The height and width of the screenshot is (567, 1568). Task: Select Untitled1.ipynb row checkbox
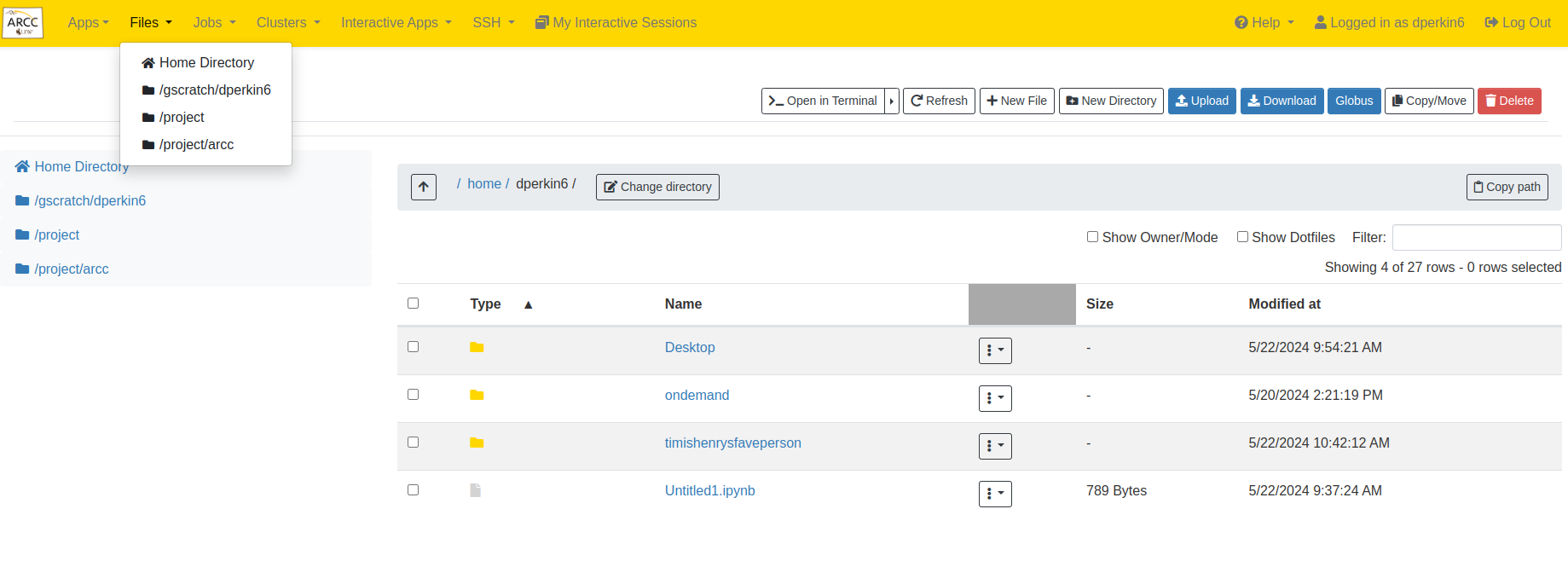[414, 490]
